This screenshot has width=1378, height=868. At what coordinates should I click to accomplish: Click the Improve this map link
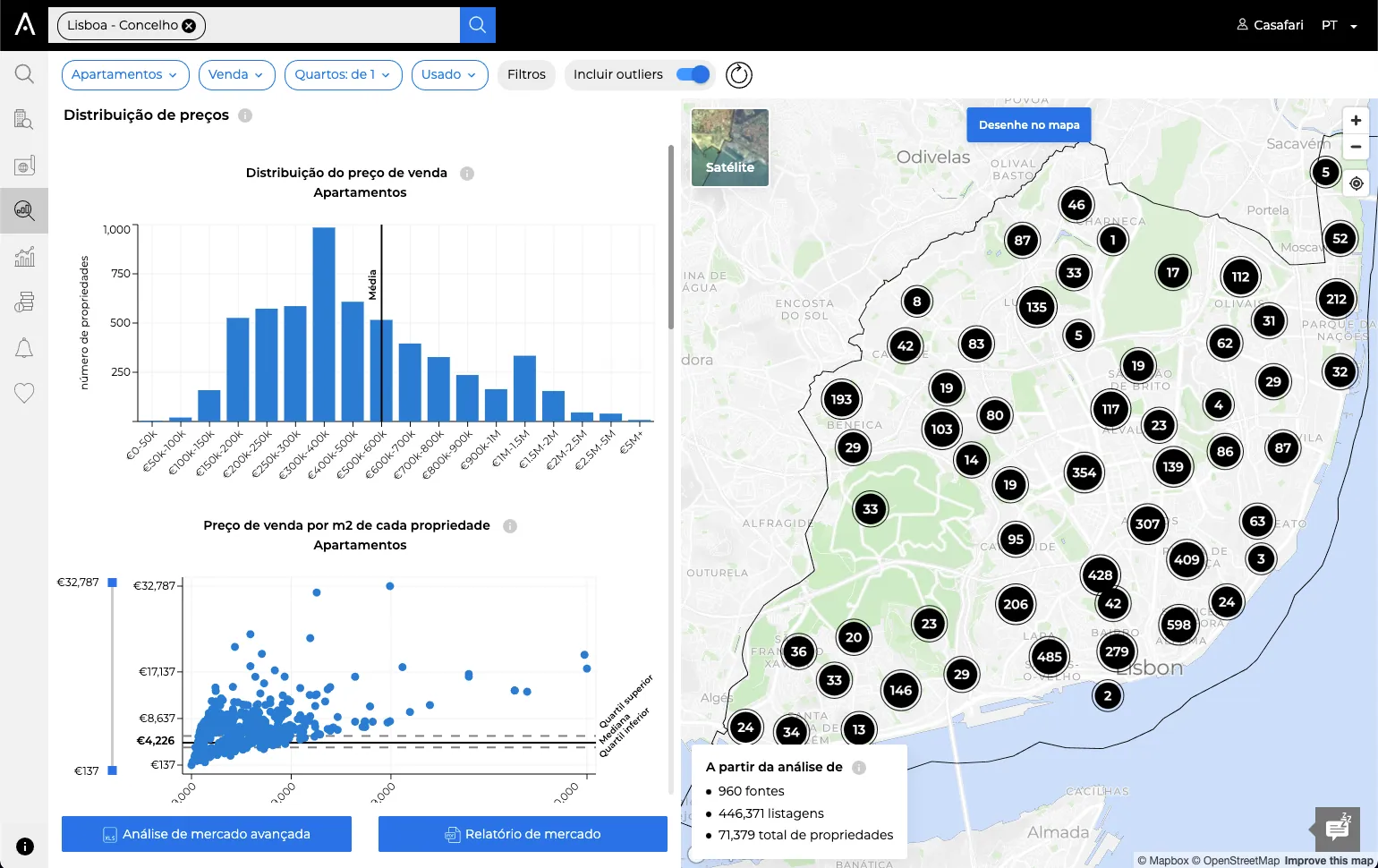point(1328,861)
